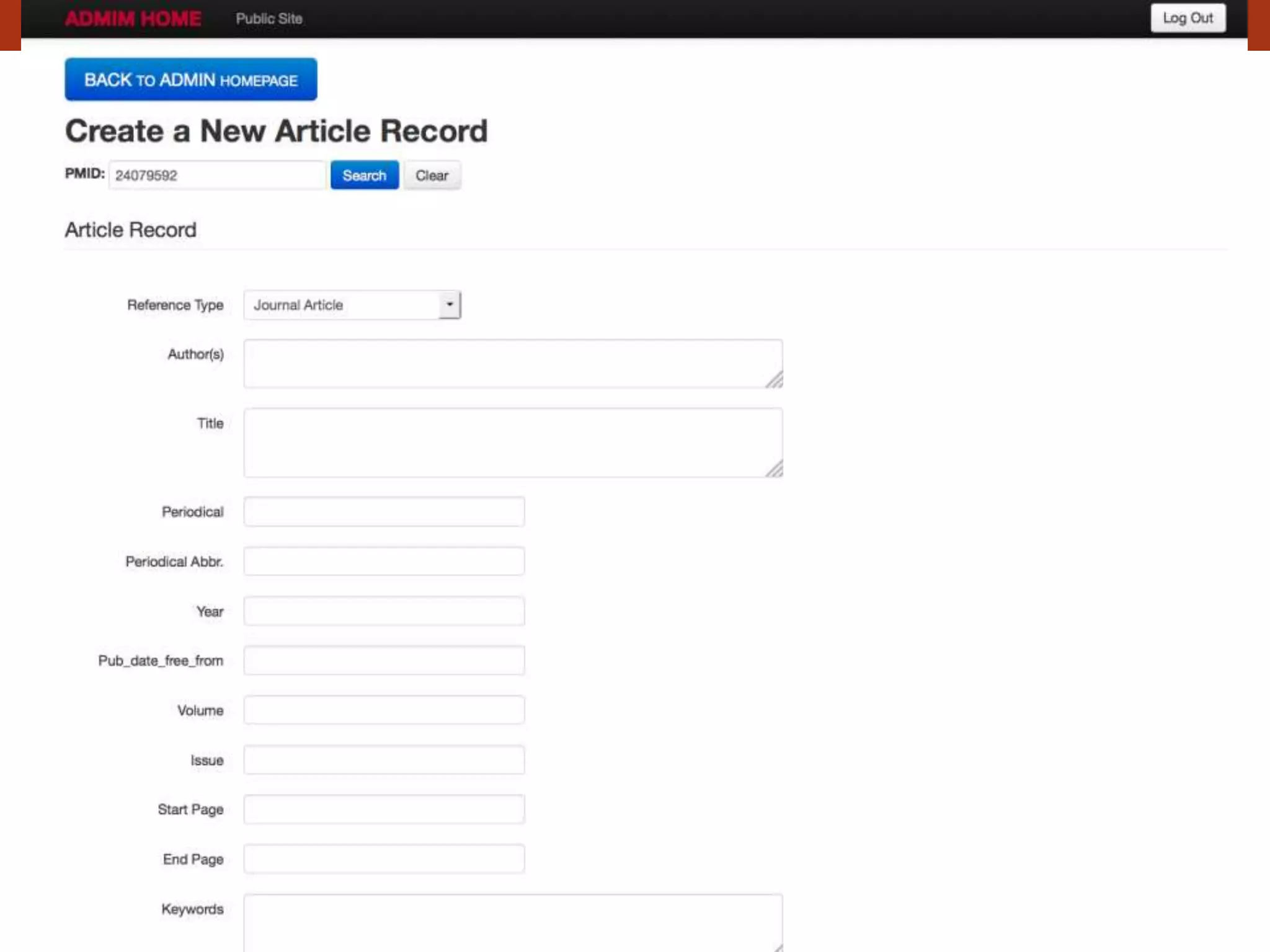
Task: Click the Start Page input field
Action: (384, 809)
